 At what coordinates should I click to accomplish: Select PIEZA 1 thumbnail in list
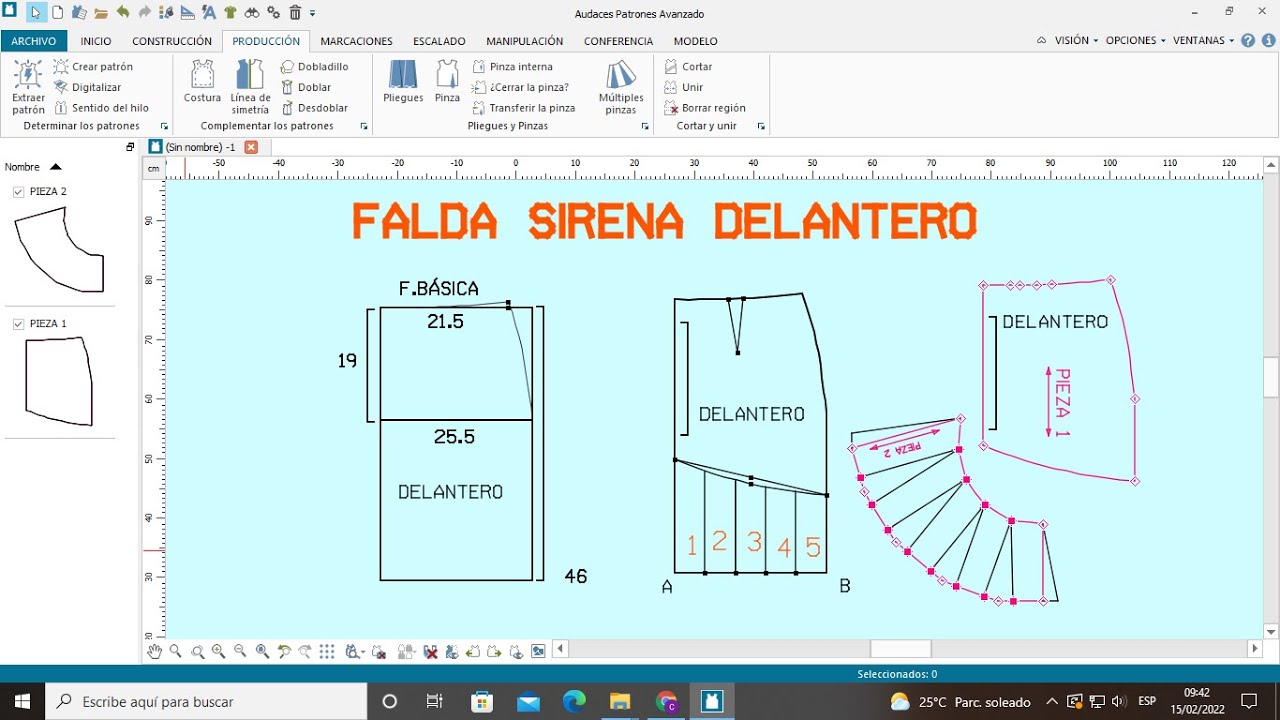(x=58, y=381)
